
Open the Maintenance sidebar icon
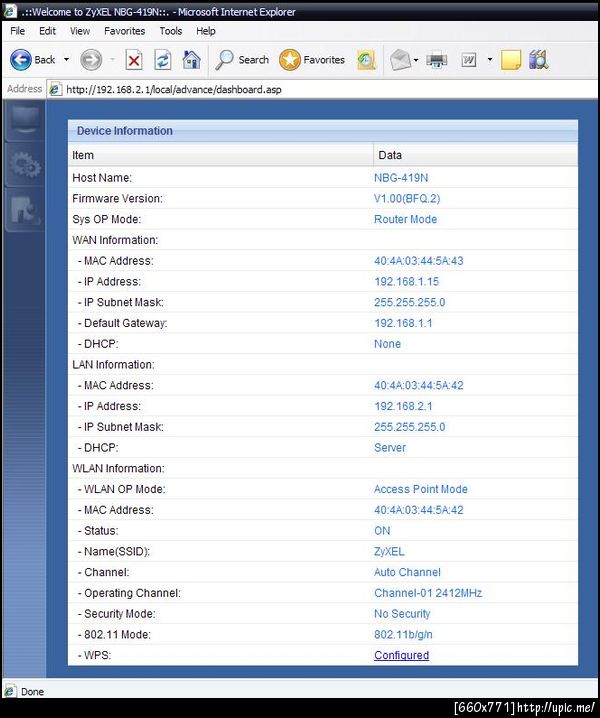25,210
